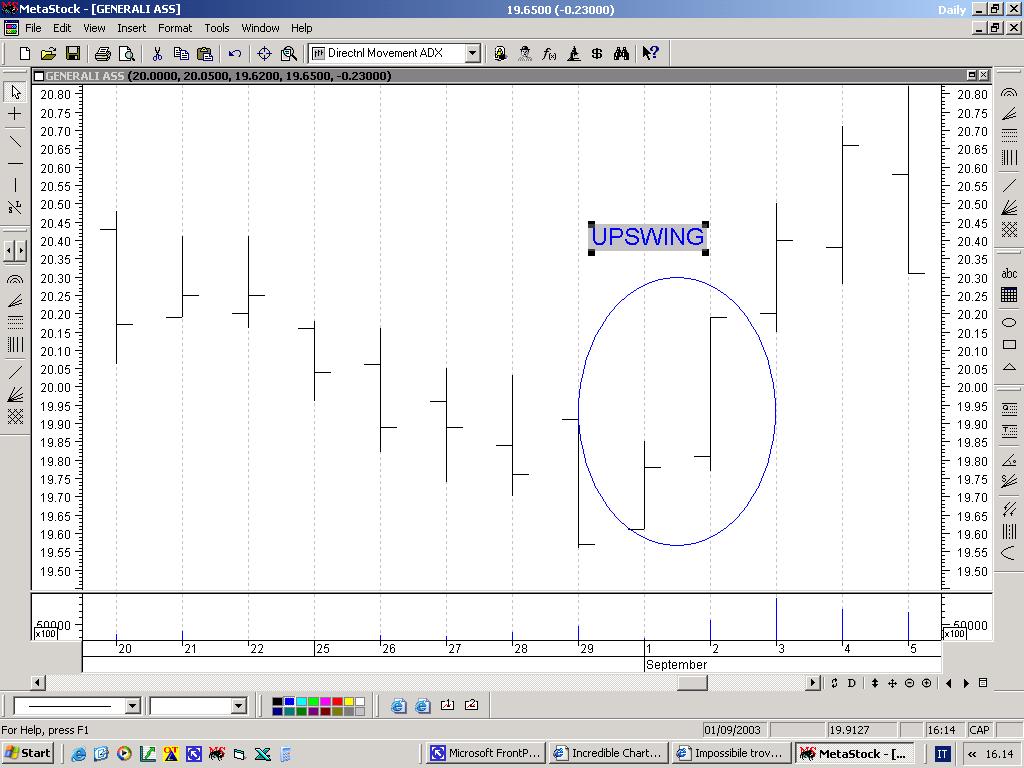Viewport: 1024px width, 768px height.
Task: Pick the green color swatch
Action: pos(313,701)
